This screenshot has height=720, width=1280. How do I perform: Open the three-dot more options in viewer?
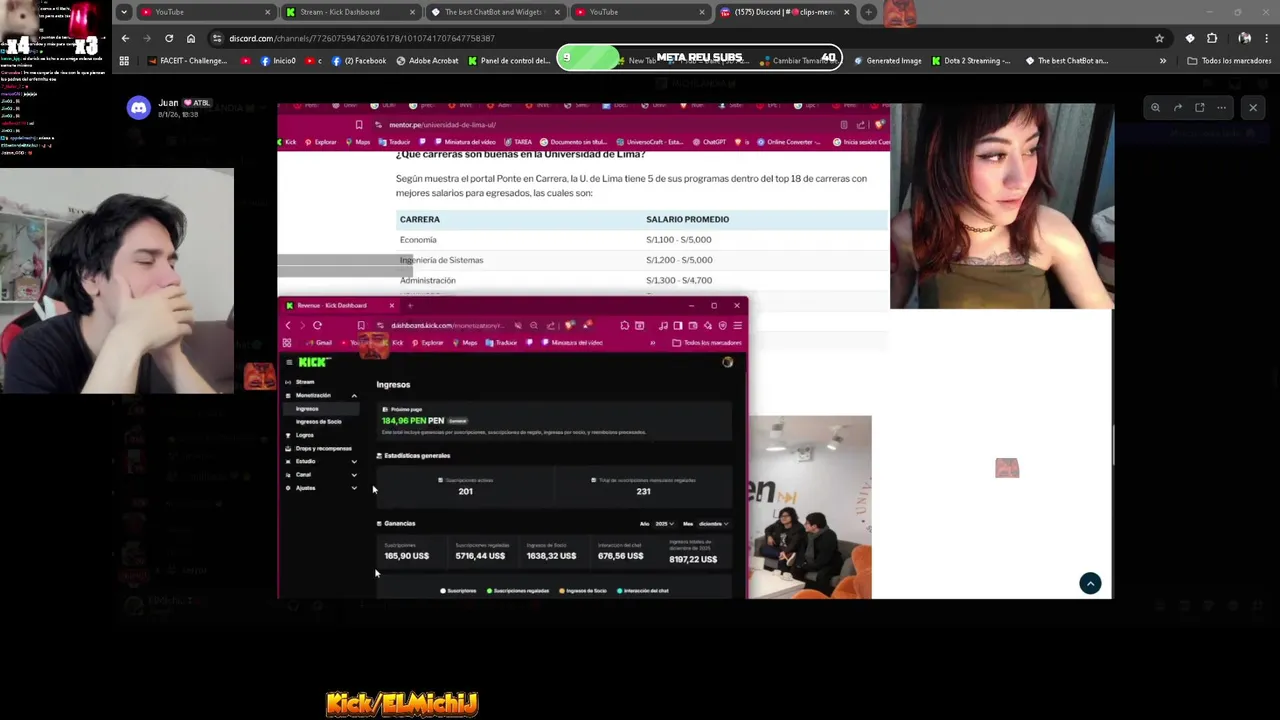(x=1221, y=107)
